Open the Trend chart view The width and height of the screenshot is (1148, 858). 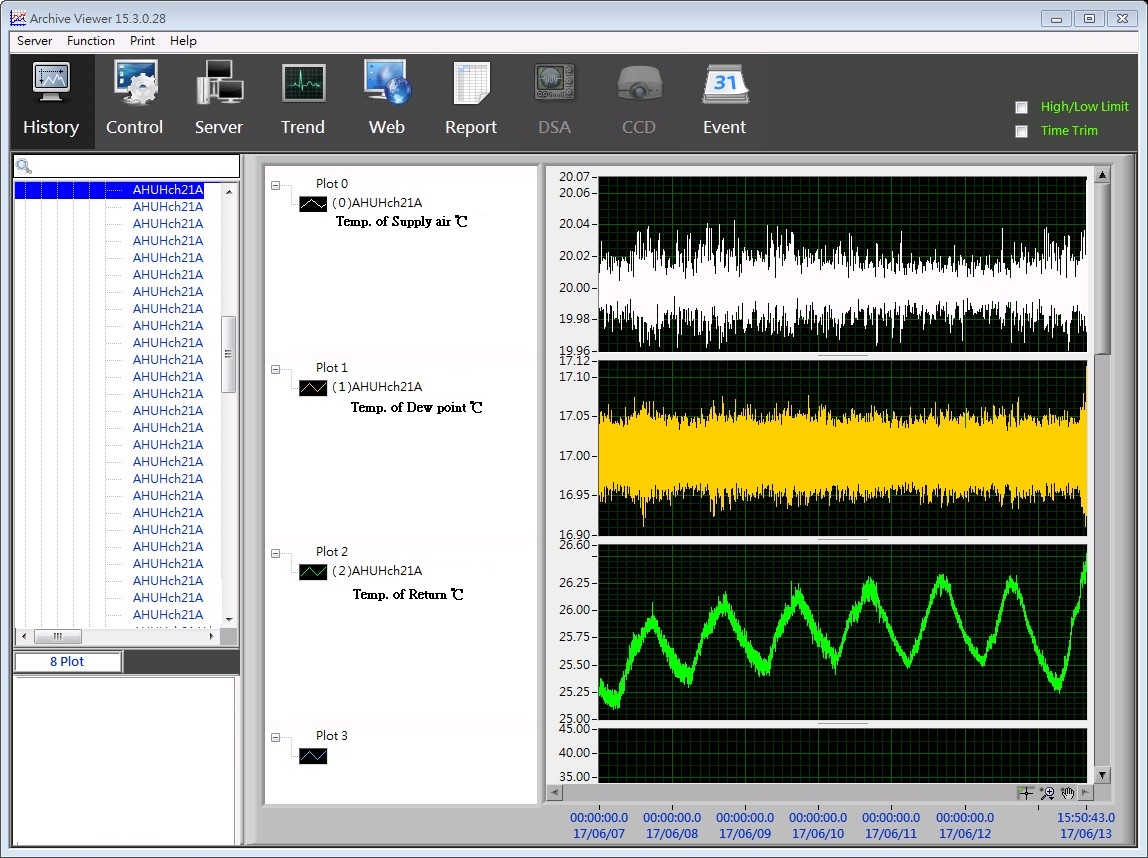303,100
